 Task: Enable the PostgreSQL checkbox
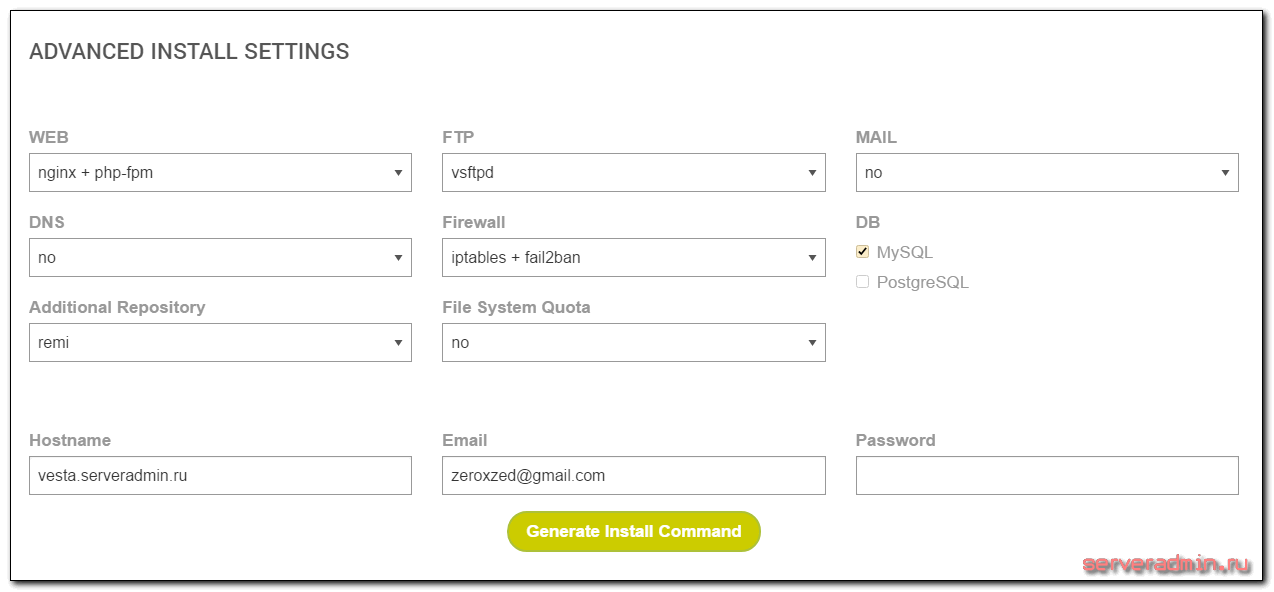tap(863, 282)
